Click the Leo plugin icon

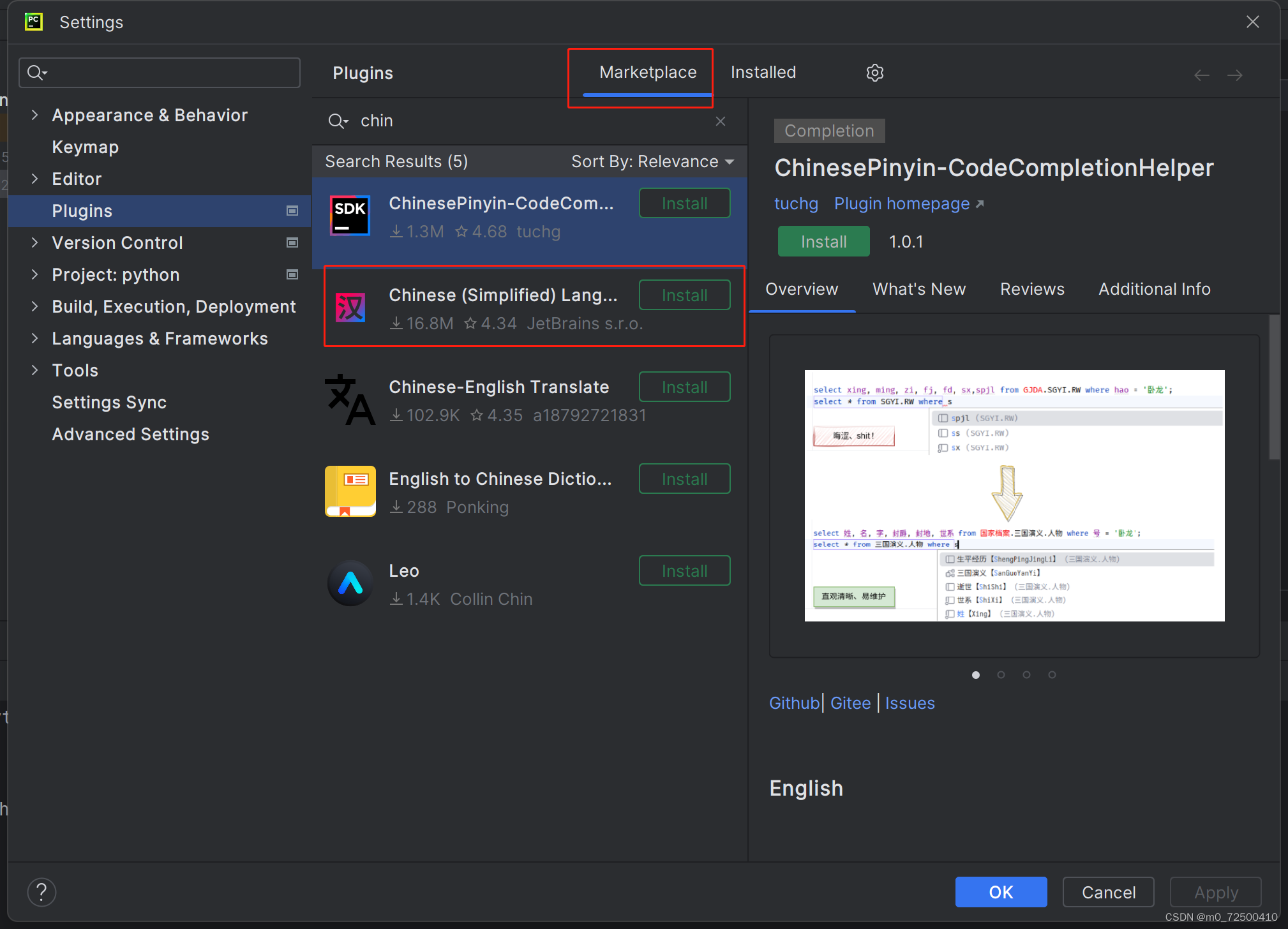[350, 583]
